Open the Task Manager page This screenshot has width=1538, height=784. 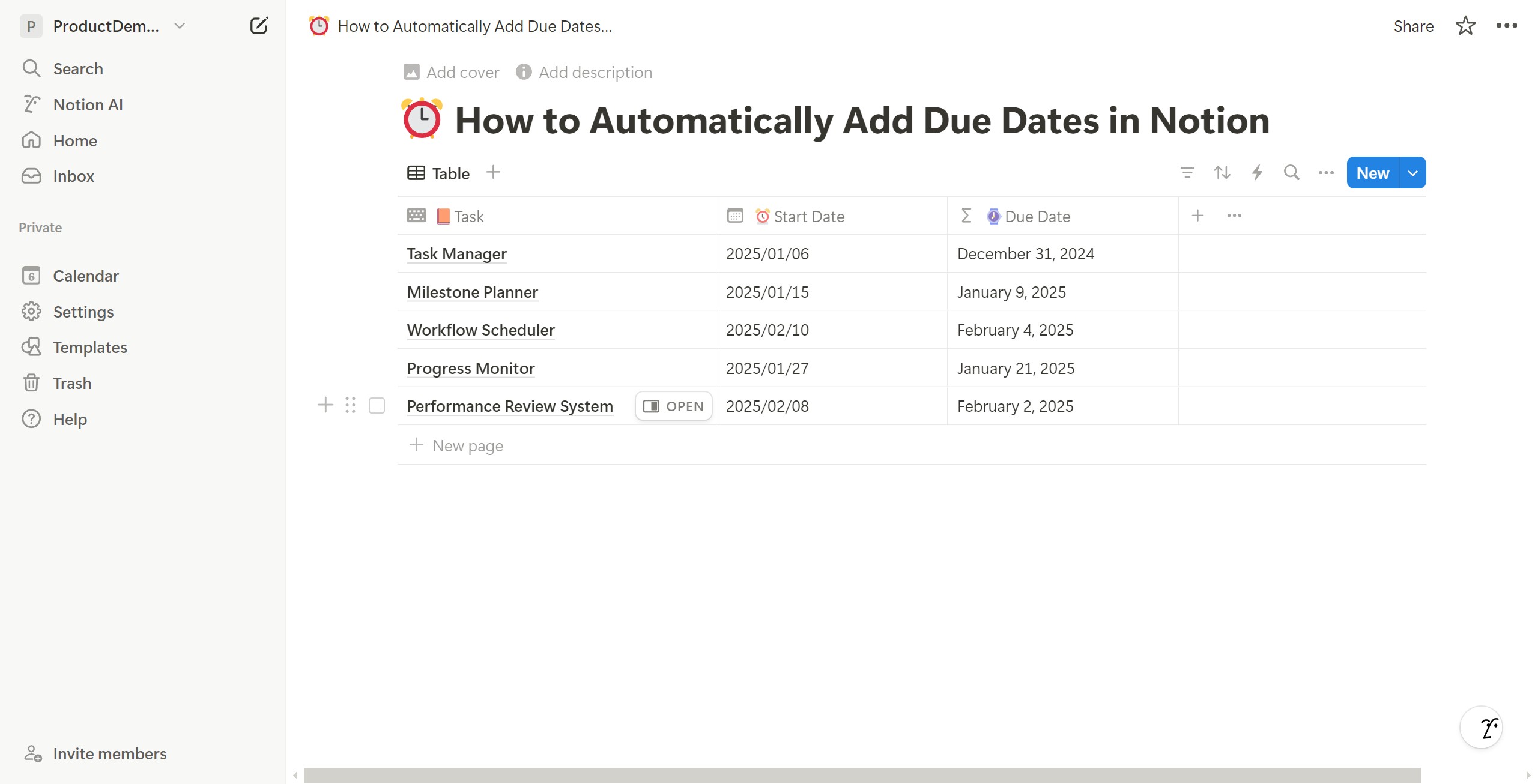pos(456,254)
